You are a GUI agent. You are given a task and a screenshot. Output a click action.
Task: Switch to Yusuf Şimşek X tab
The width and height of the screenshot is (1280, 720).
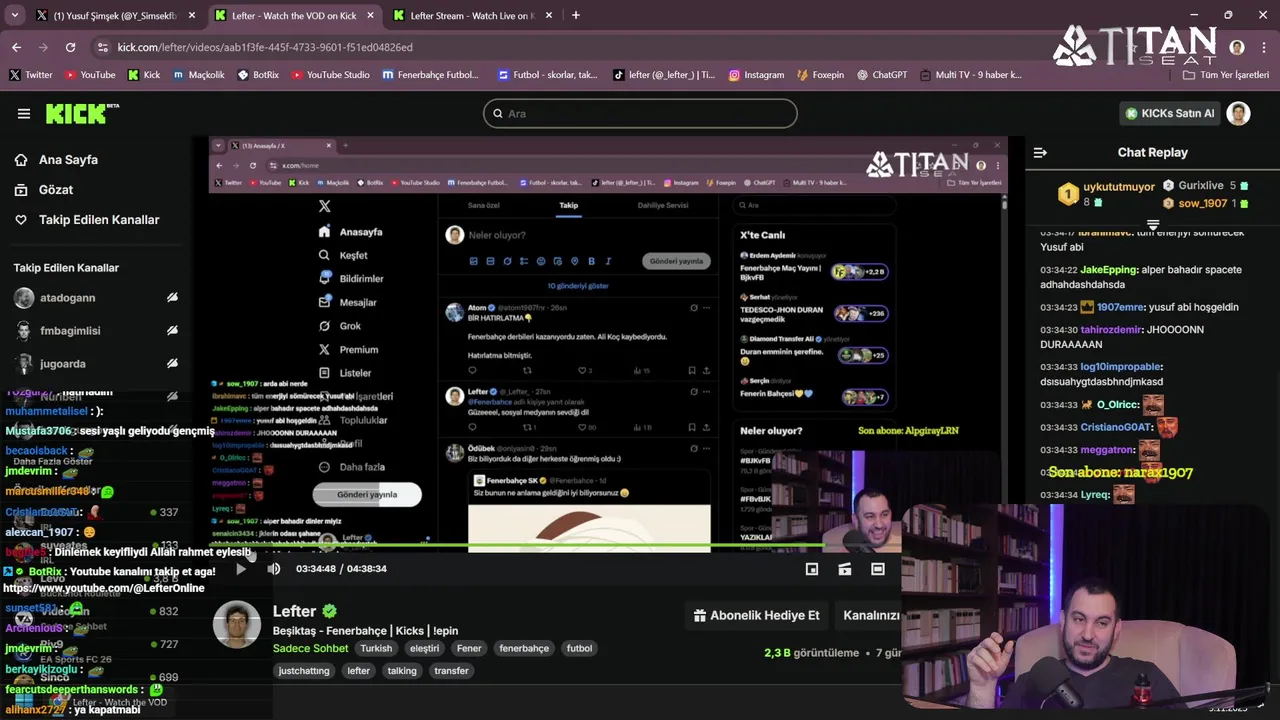click(x=115, y=16)
